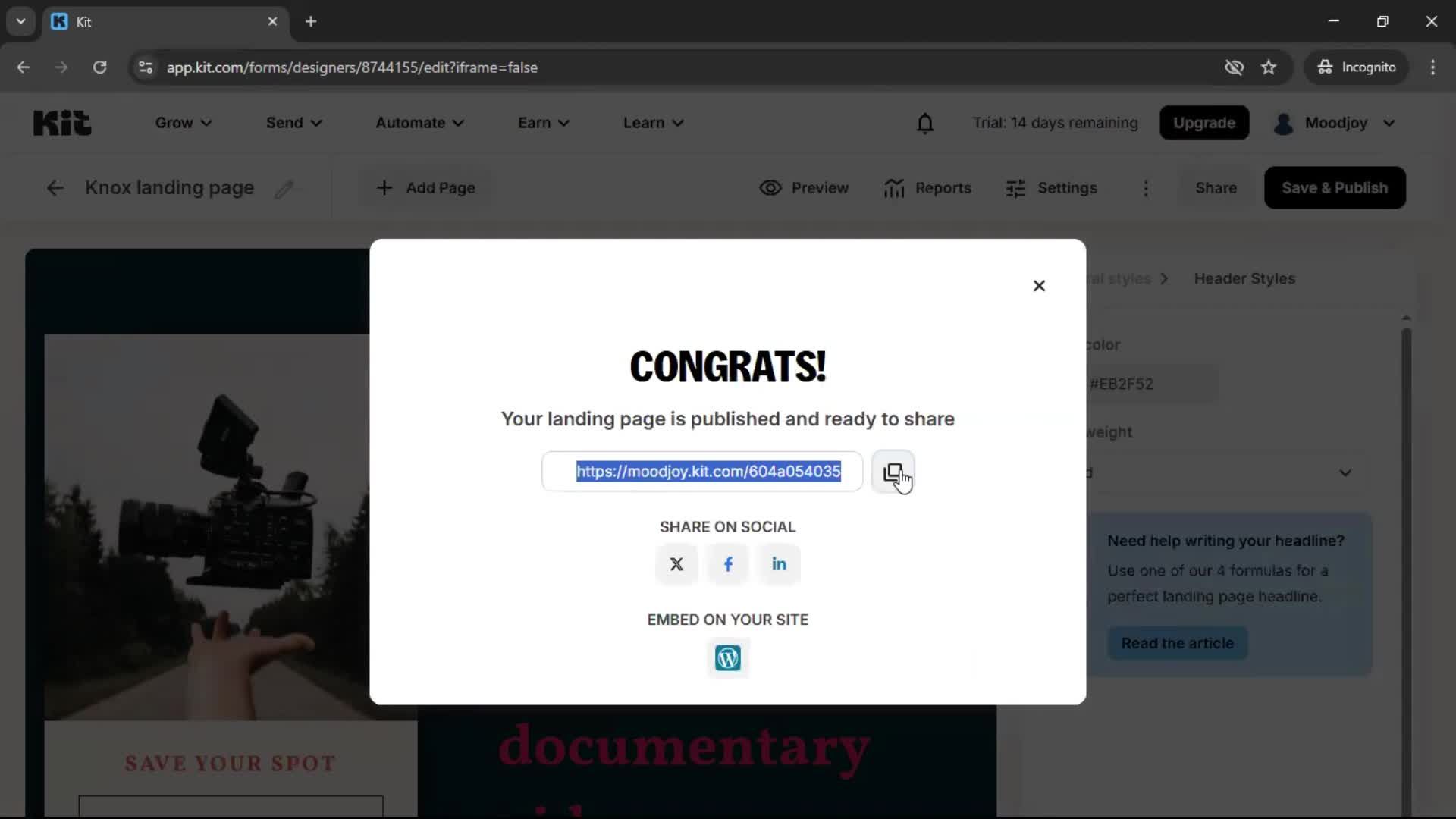This screenshot has height=819, width=1456.
Task: Add a new page with the plus icon
Action: point(384,187)
